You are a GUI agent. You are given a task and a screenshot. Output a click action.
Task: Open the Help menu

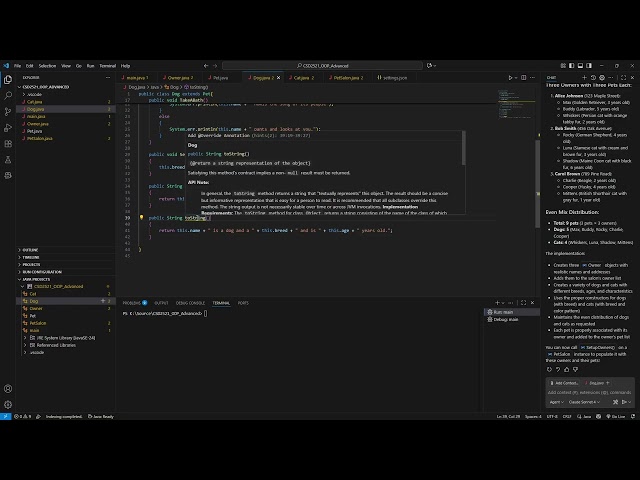click(x=125, y=66)
